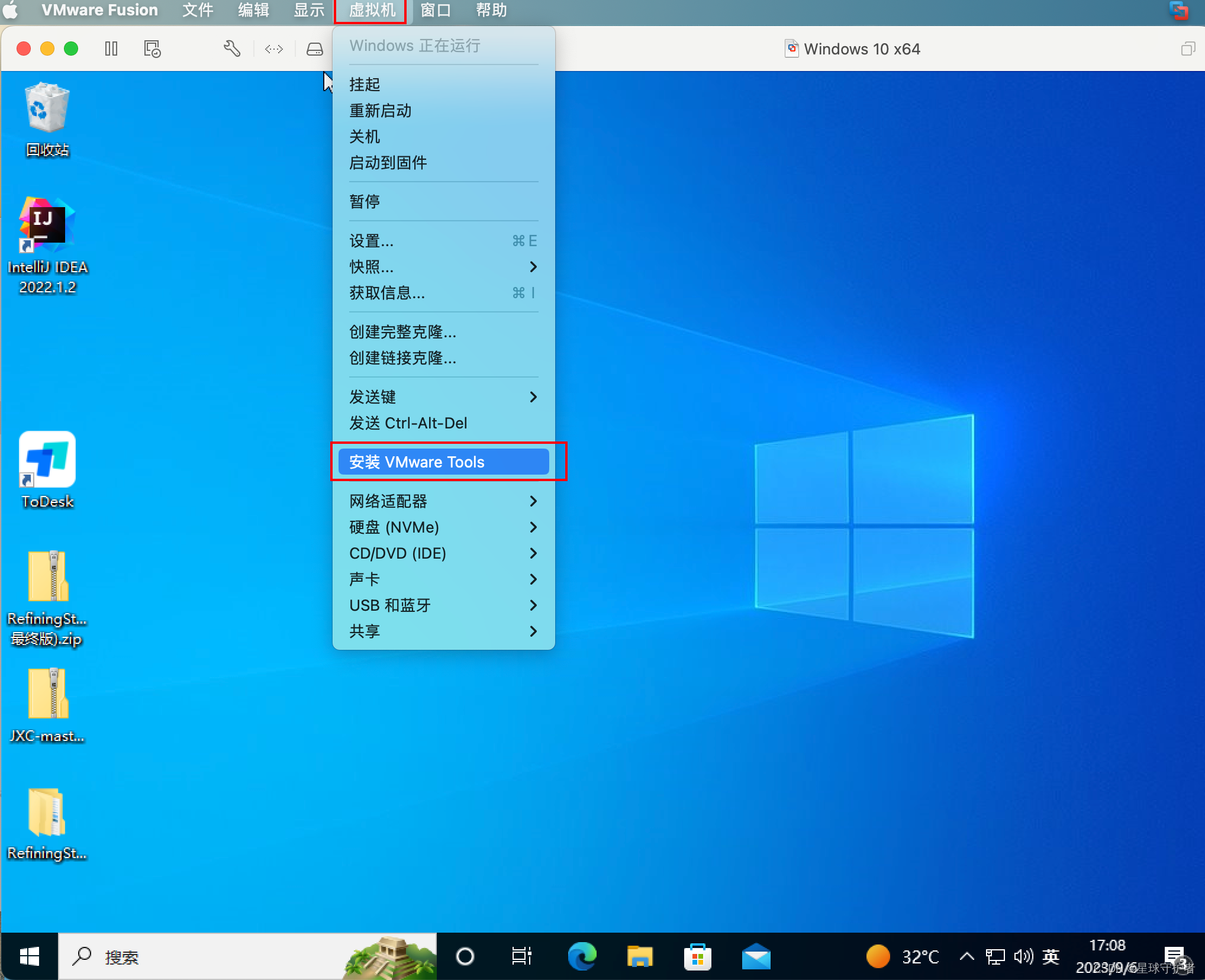Open the 帮助 menu
Image resolution: width=1205 pixels, height=980 pixels.
[491, 10]
